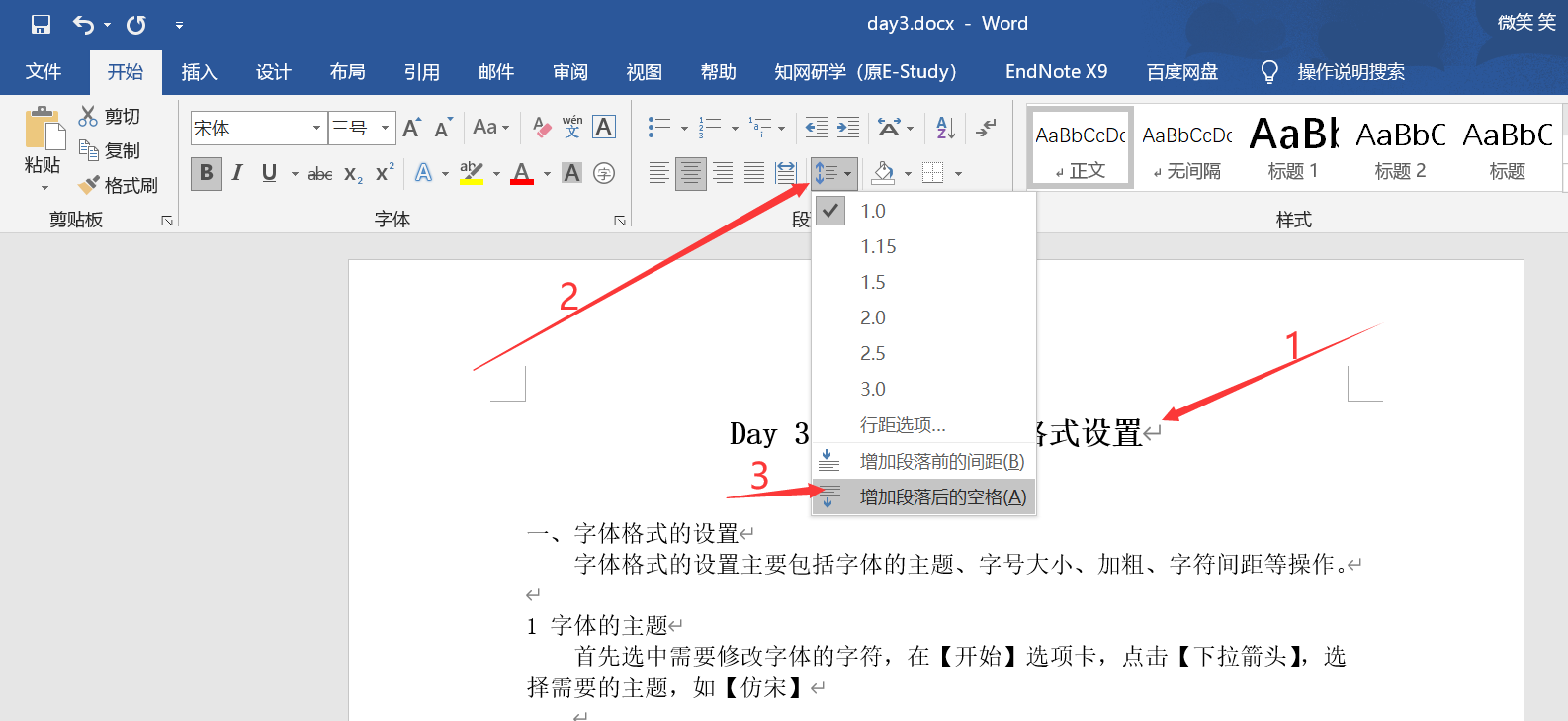Open the Font dialog launcher next to 字体
Image resolution: width=1568 pixels, height=721 pixels.
(x=620, y=221)
